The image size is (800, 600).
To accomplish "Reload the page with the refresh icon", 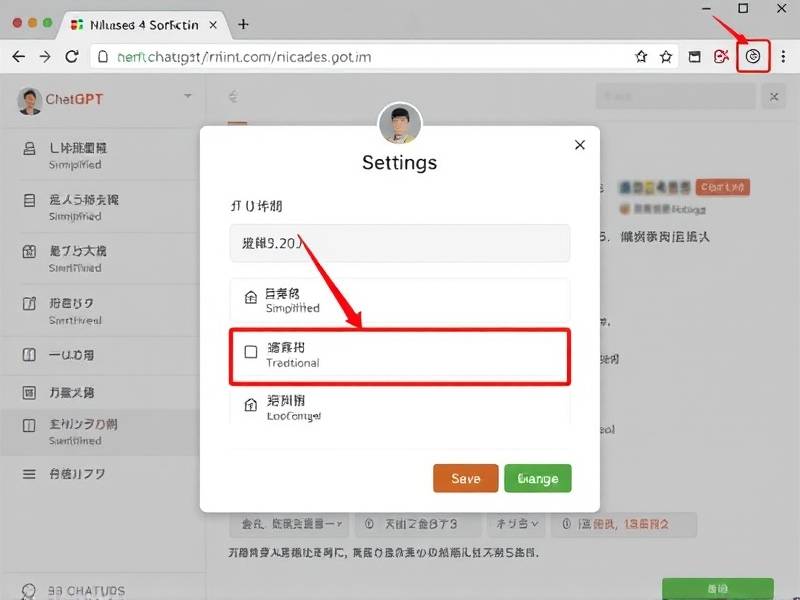I will (72, 57).
